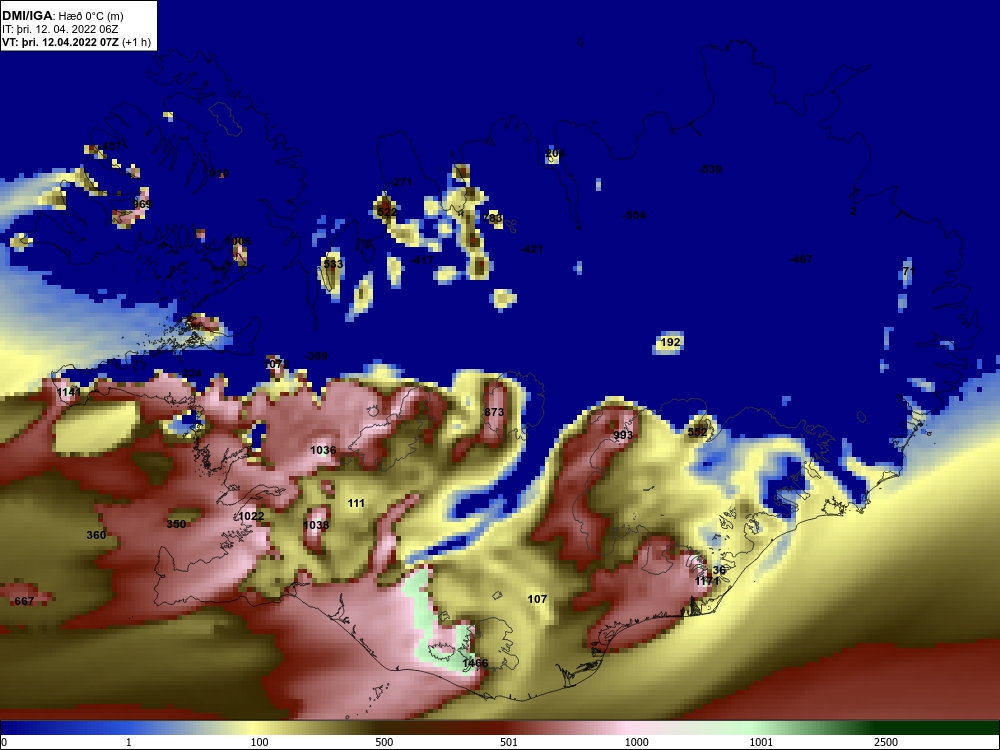Click the map value "1036"

point(323,450)
